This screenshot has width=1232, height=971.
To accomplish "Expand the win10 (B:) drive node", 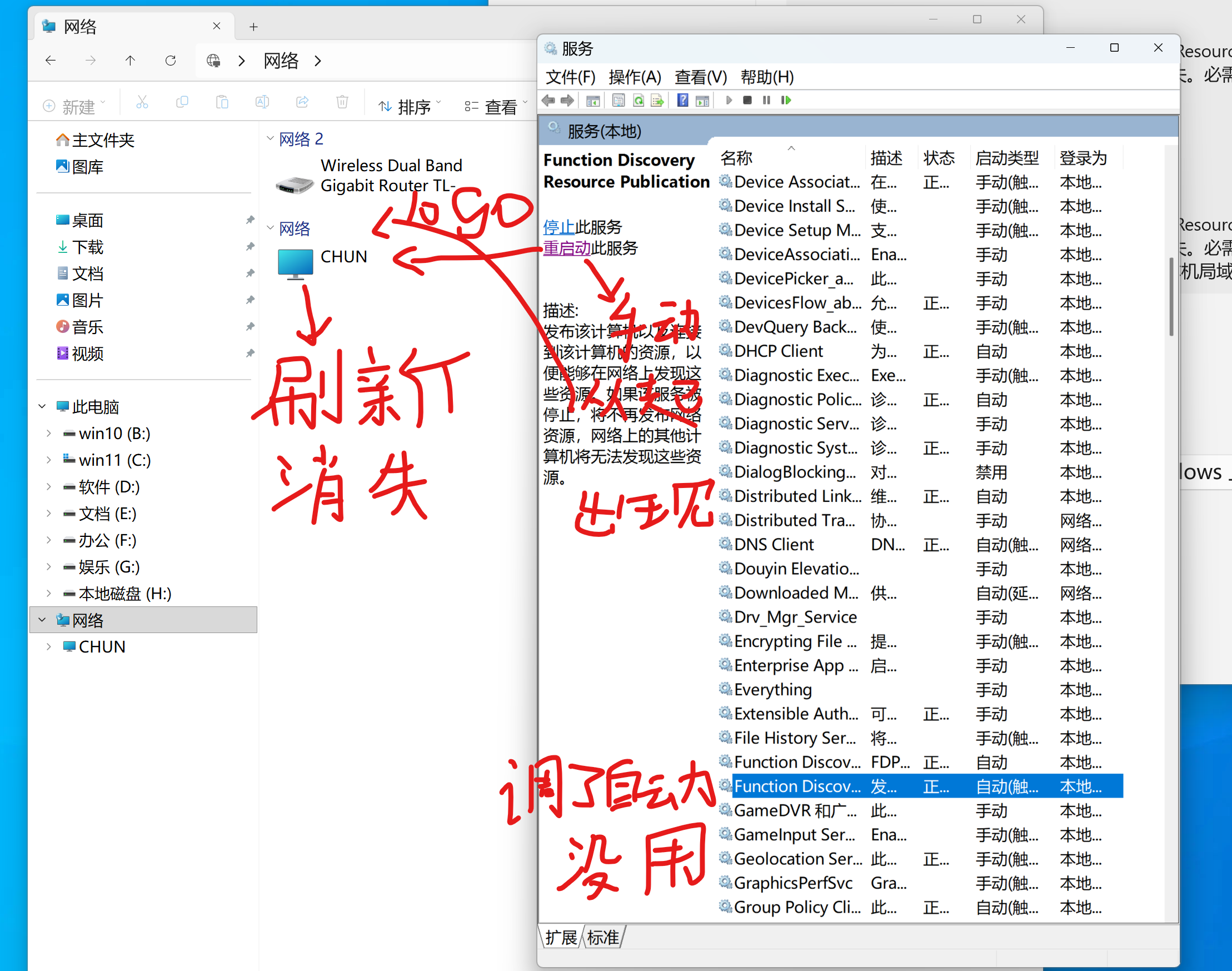I will click(x=48, y=432).
